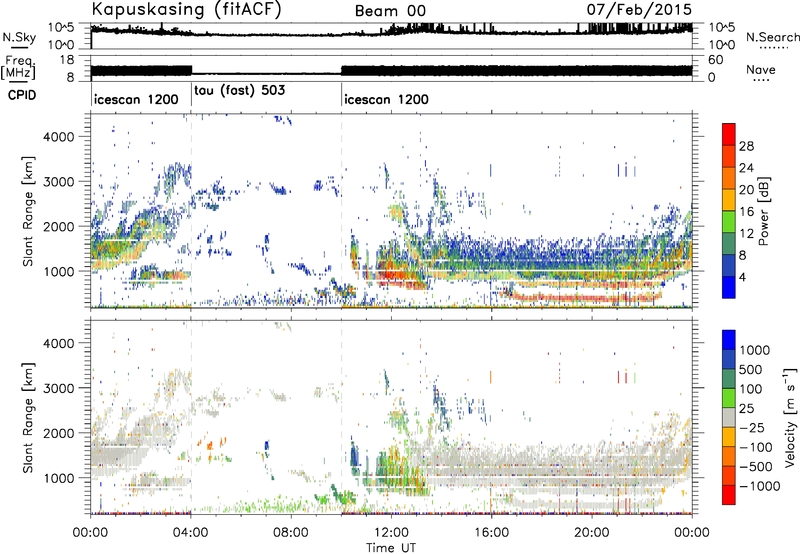Viewport: 800px width, 554px height.
Task: Click the Slant Range axis title of velocity panel
Action: click(x=28, y=417)
